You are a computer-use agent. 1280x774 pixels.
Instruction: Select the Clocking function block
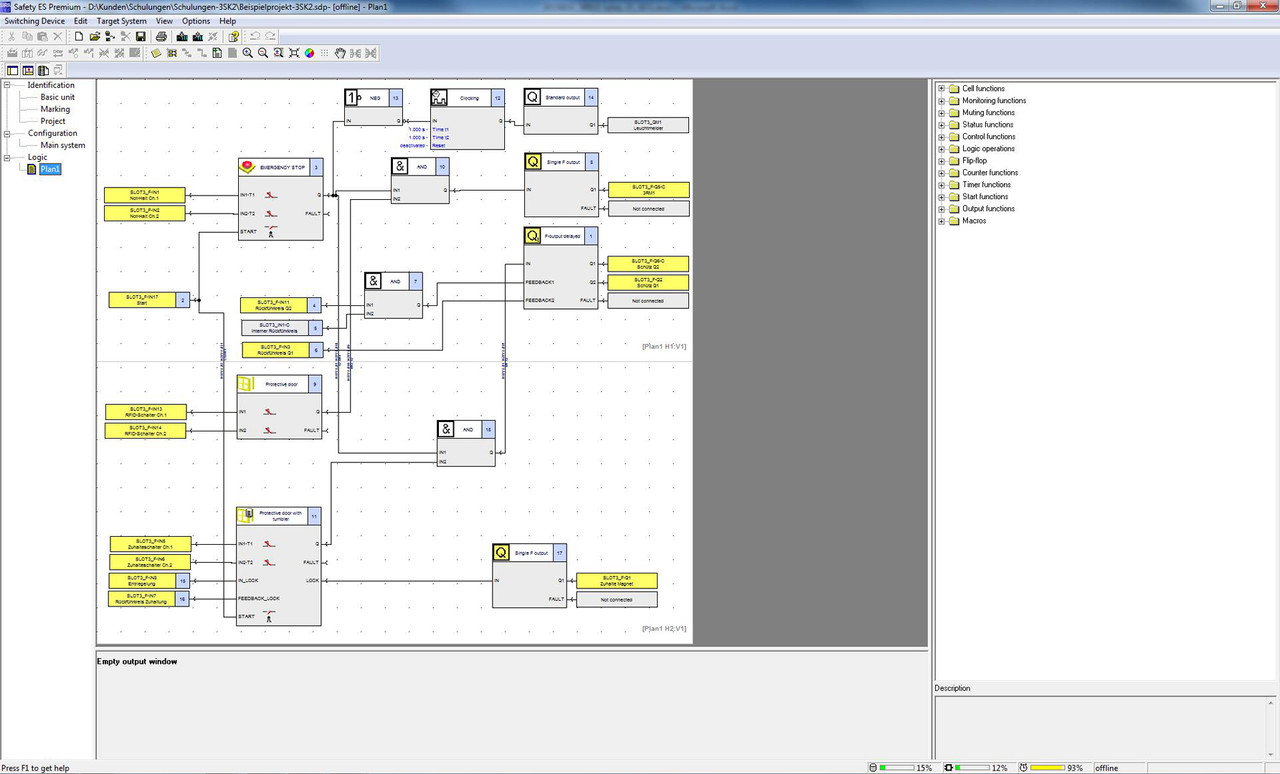point(468,118)
